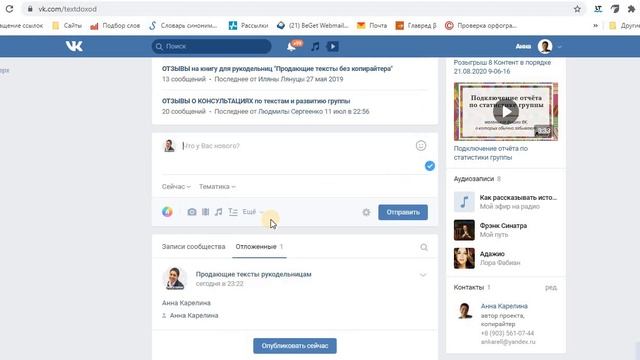The height and width of the screenshot is (360, 640).
Task: Click the VK logo
Action: 74,46
